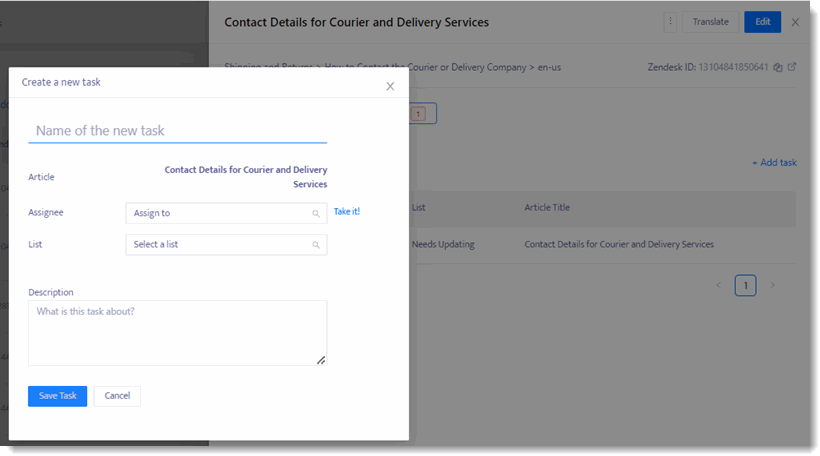The width and height of the screenshot is (820, 456).
Task: Click the Name of the new task field
Action: [177, 131]
